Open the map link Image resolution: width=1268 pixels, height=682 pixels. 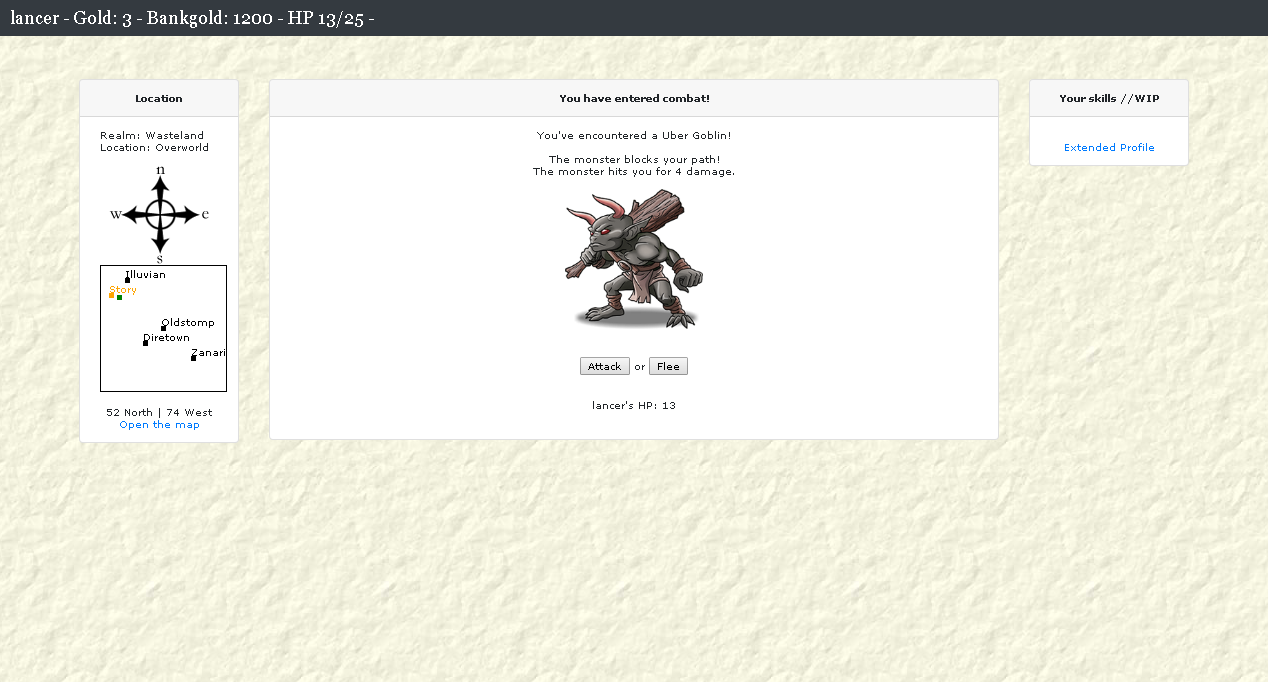pyautogui.click(x=159, y=425)
